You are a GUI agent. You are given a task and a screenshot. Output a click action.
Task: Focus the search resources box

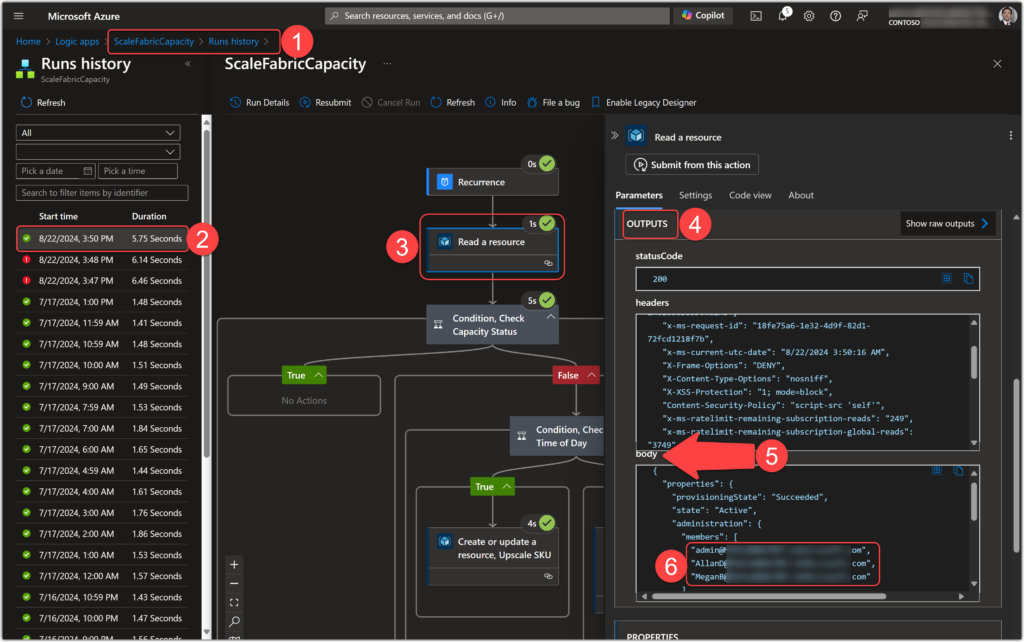click(x=497, y=16)
